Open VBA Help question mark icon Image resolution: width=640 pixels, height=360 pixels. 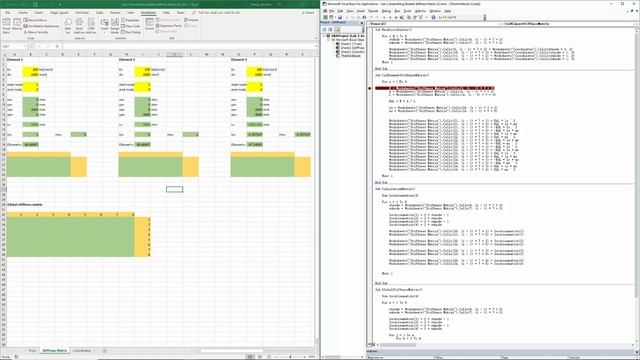pyautogui.click(x=433, y=18)
